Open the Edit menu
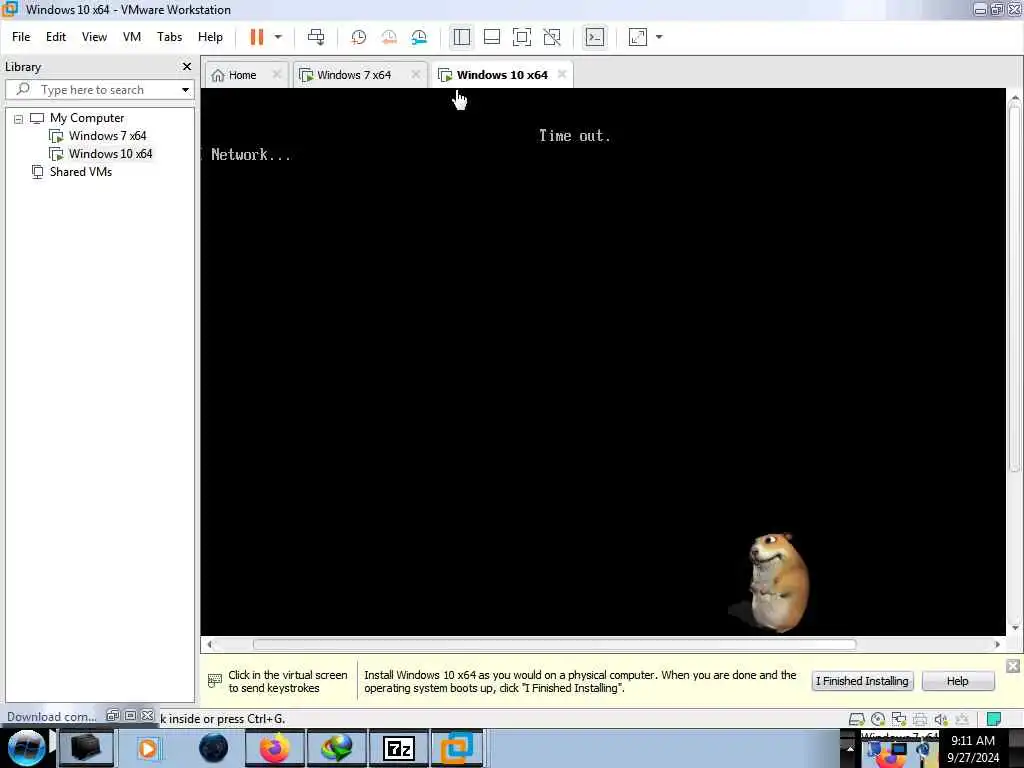Viewport: 1024px width, 768px height. (x=56, y=37)
